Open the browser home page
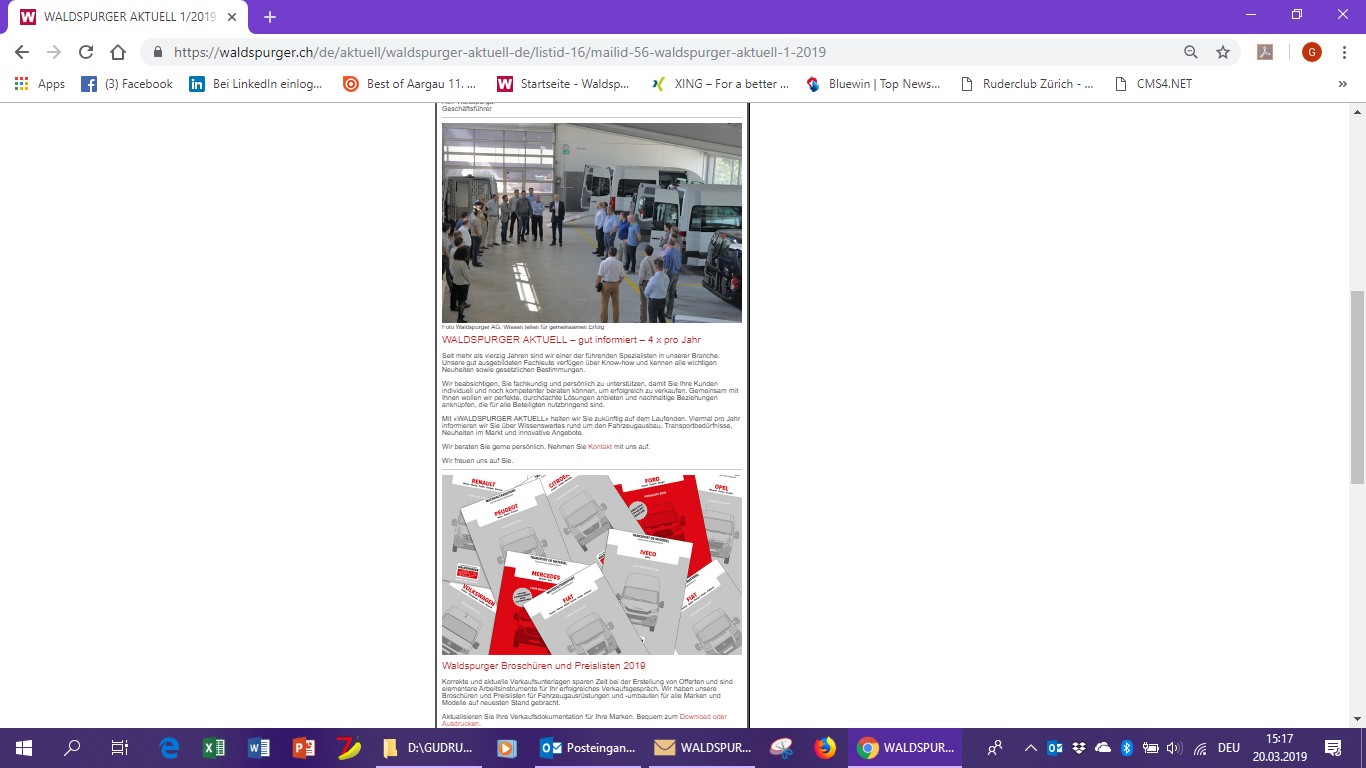 tap(118, 52)
